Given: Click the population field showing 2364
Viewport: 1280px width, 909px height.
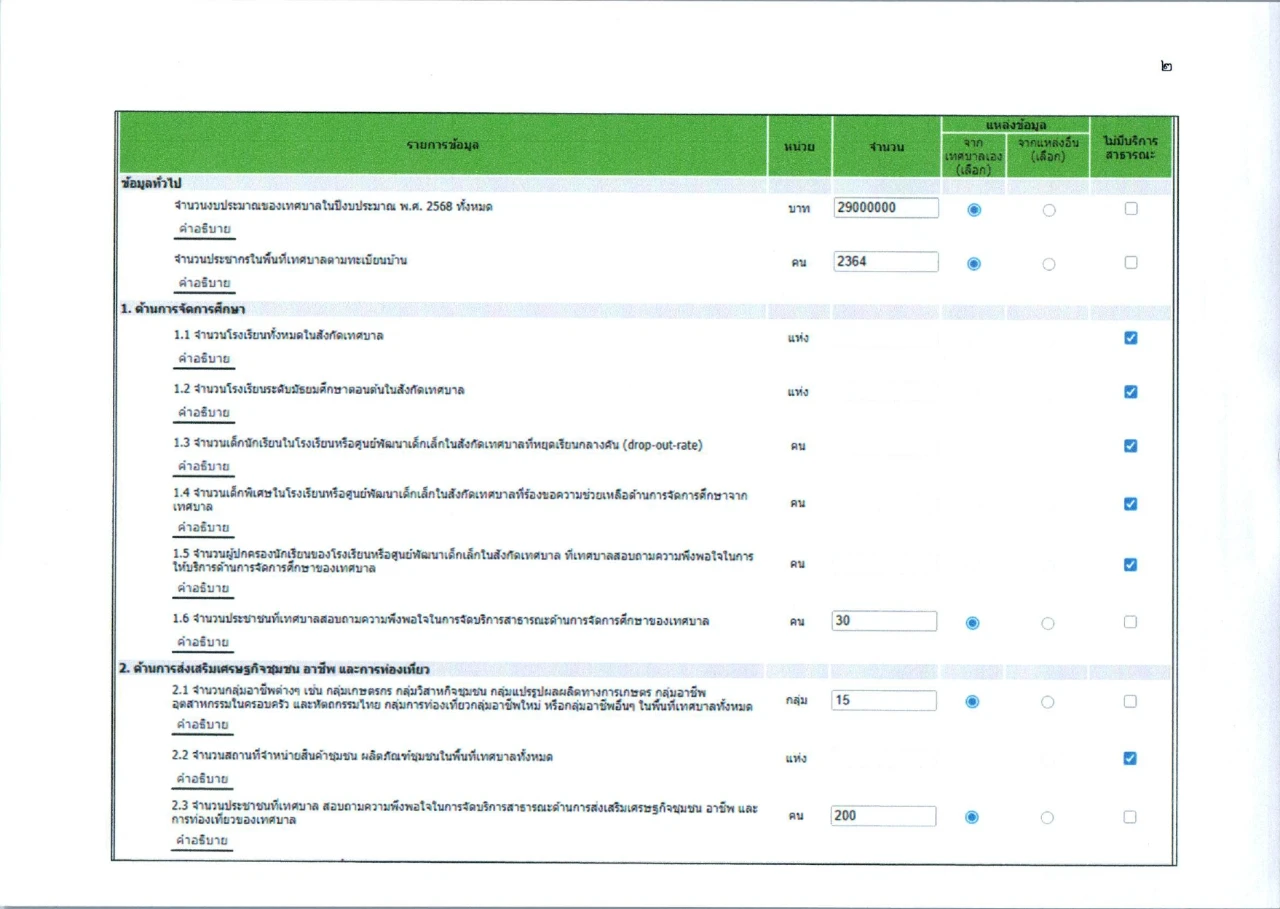Looking at the screenshot, I should (x=886, y=262).
